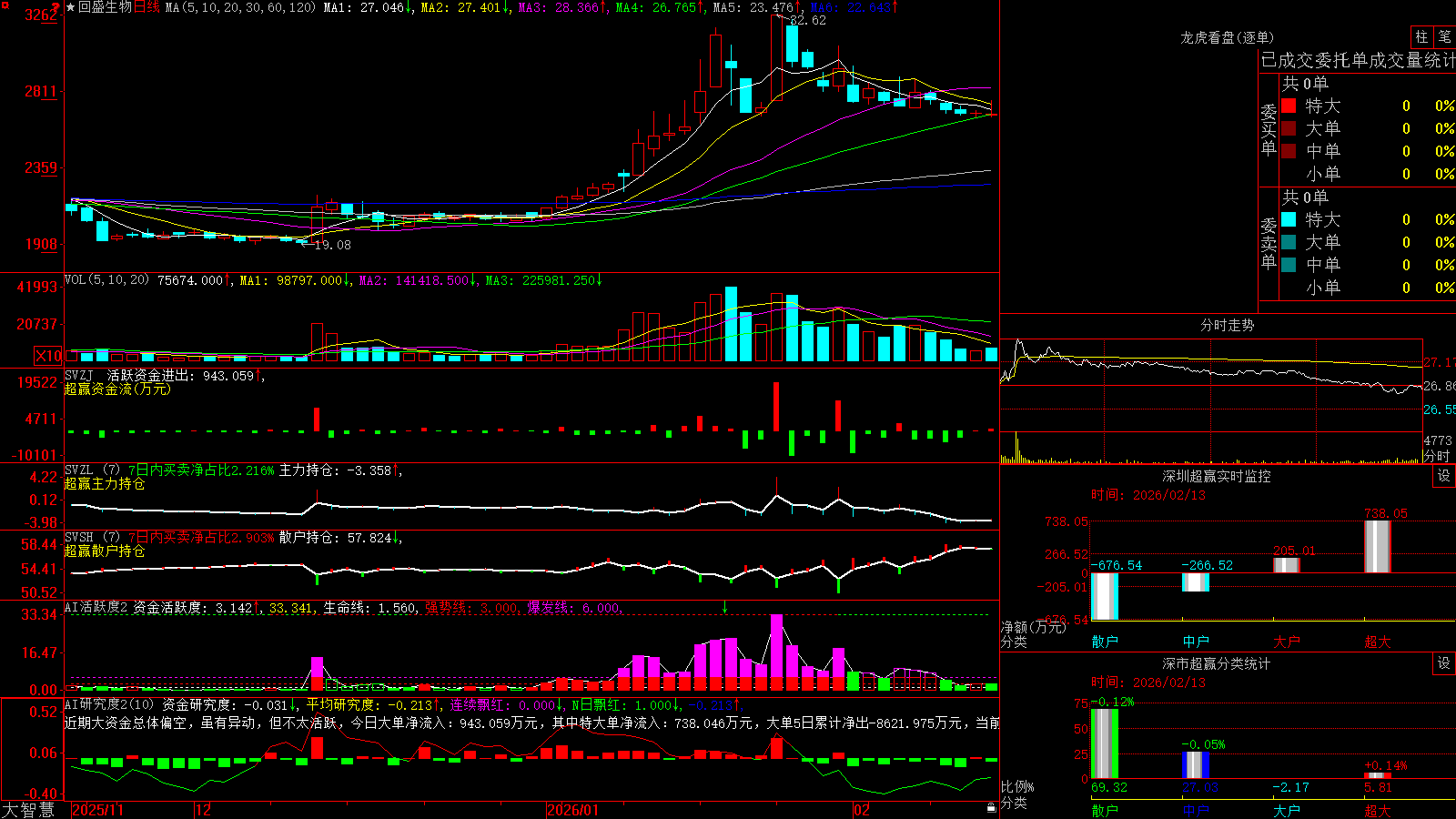Click the red question-mark icon above 3262
1456x819 pixels.
point(56,8)
